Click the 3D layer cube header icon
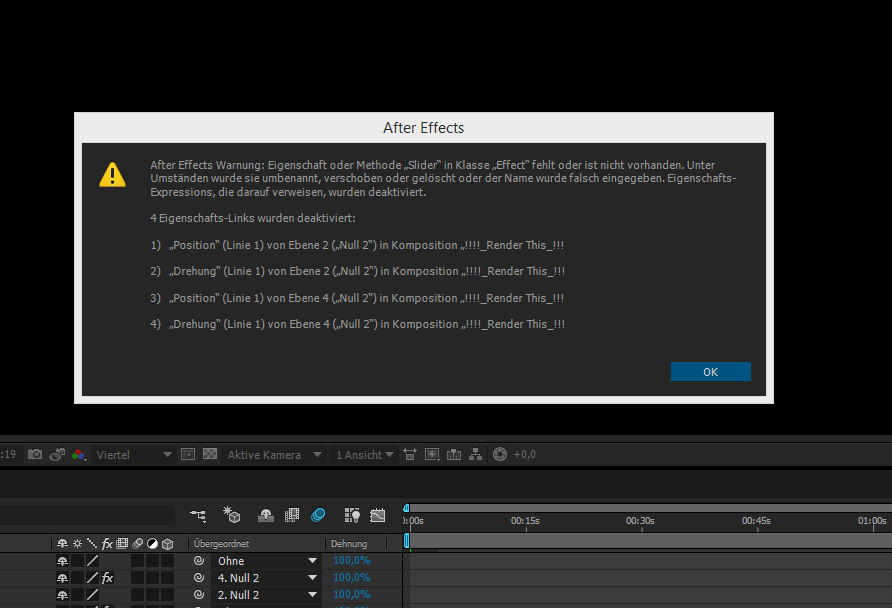Image resolution: width=892 pixels, height=608 pixels. tap(167, 544)
